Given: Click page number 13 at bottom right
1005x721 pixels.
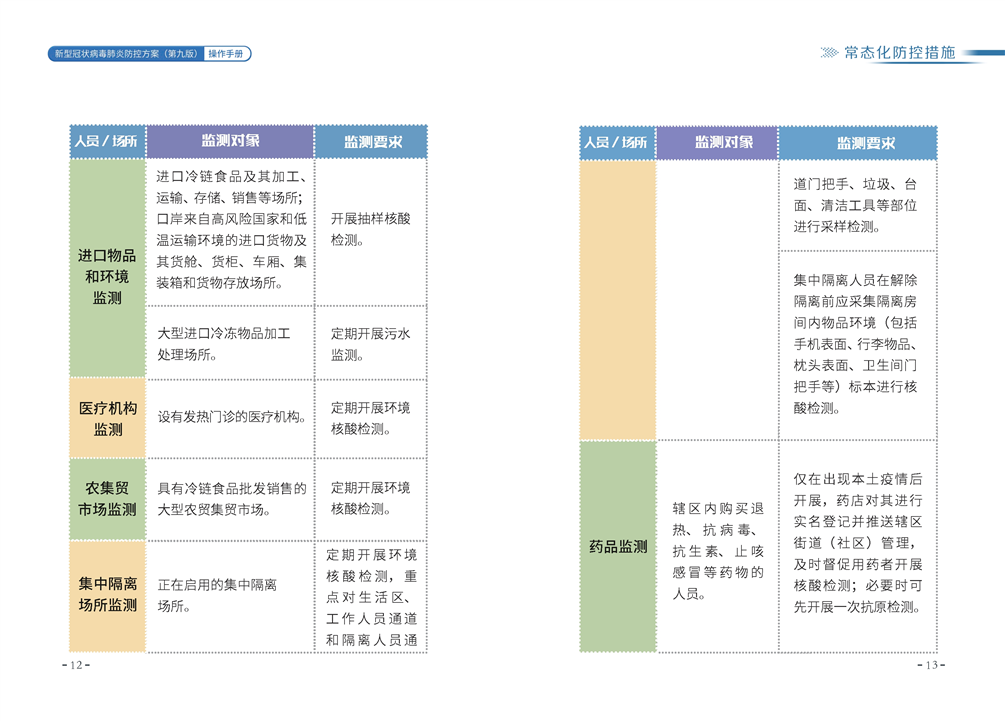Looking at the screenshot, I should (x=928, y=666).
